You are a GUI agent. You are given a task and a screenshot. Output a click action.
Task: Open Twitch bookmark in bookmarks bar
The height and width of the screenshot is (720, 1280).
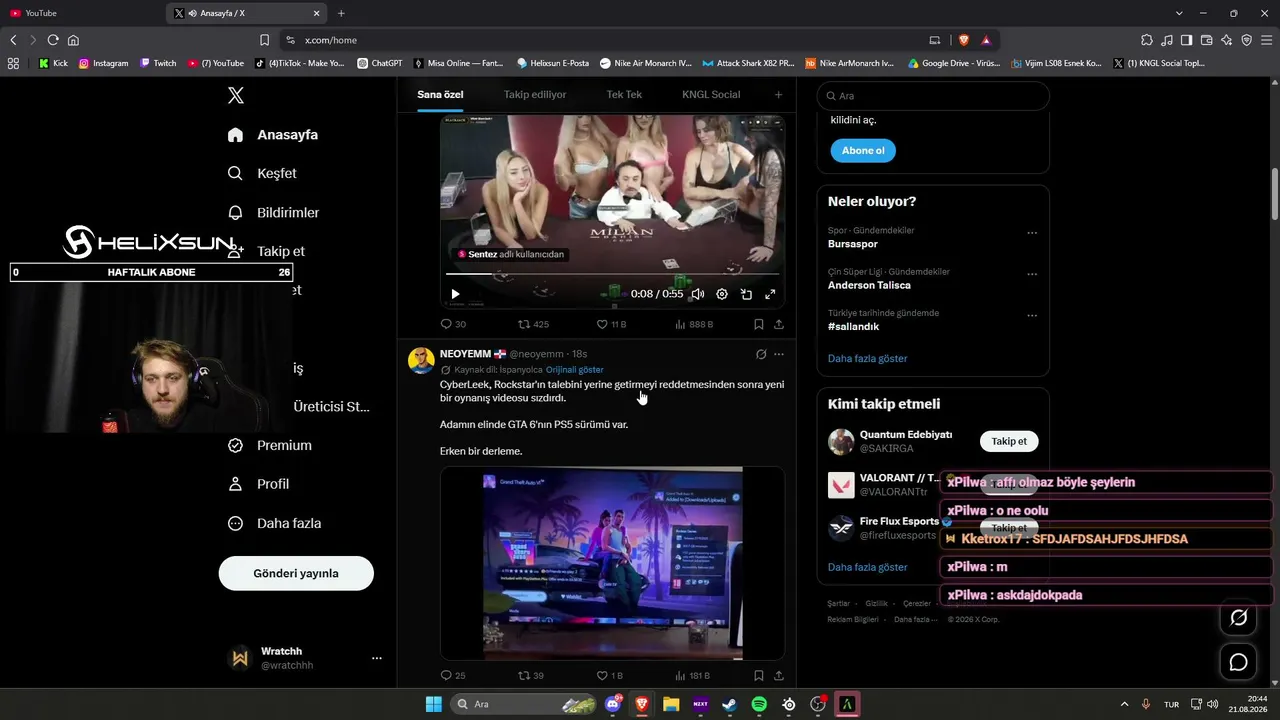158,63
